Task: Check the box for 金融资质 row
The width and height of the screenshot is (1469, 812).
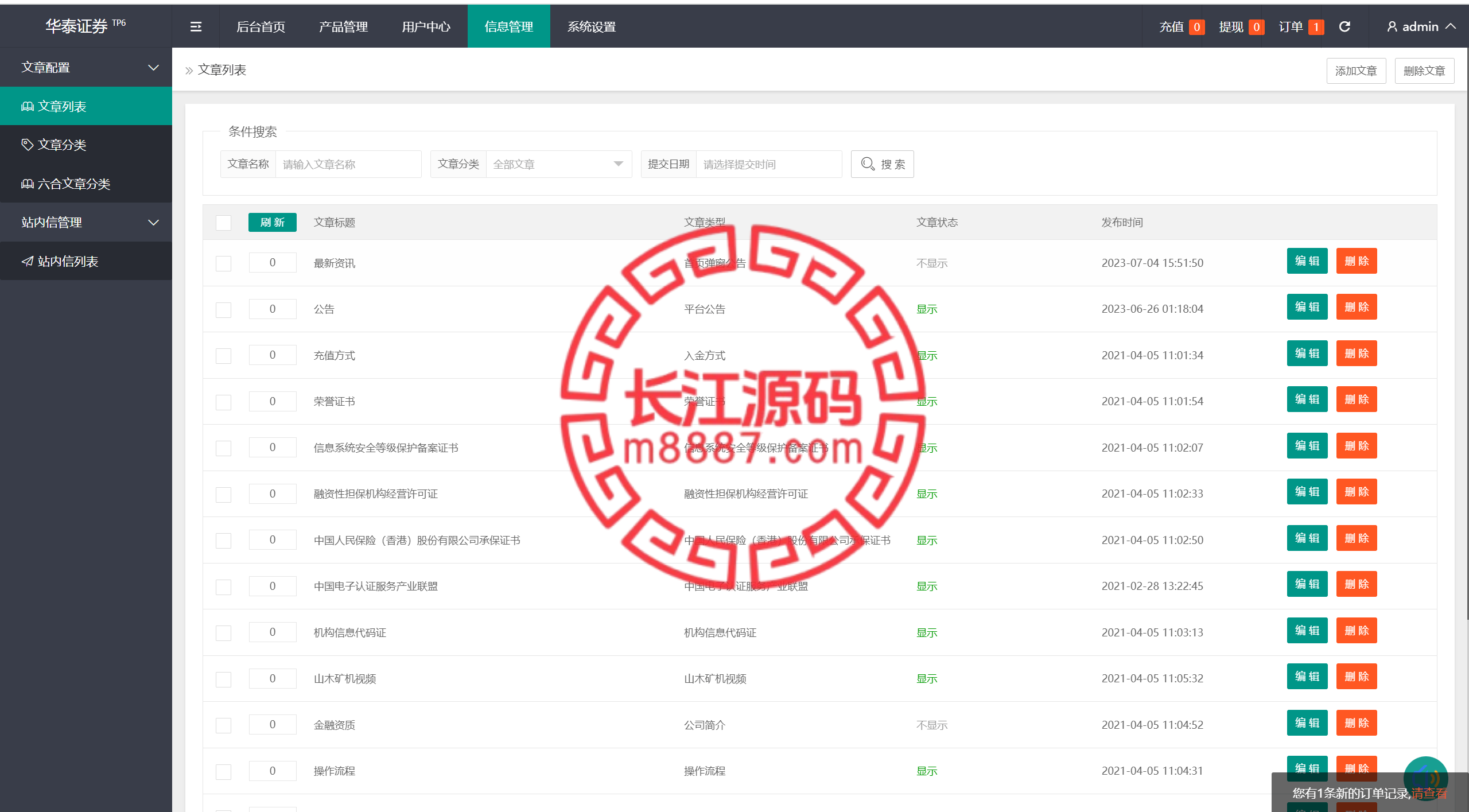Action: point(223,725)
